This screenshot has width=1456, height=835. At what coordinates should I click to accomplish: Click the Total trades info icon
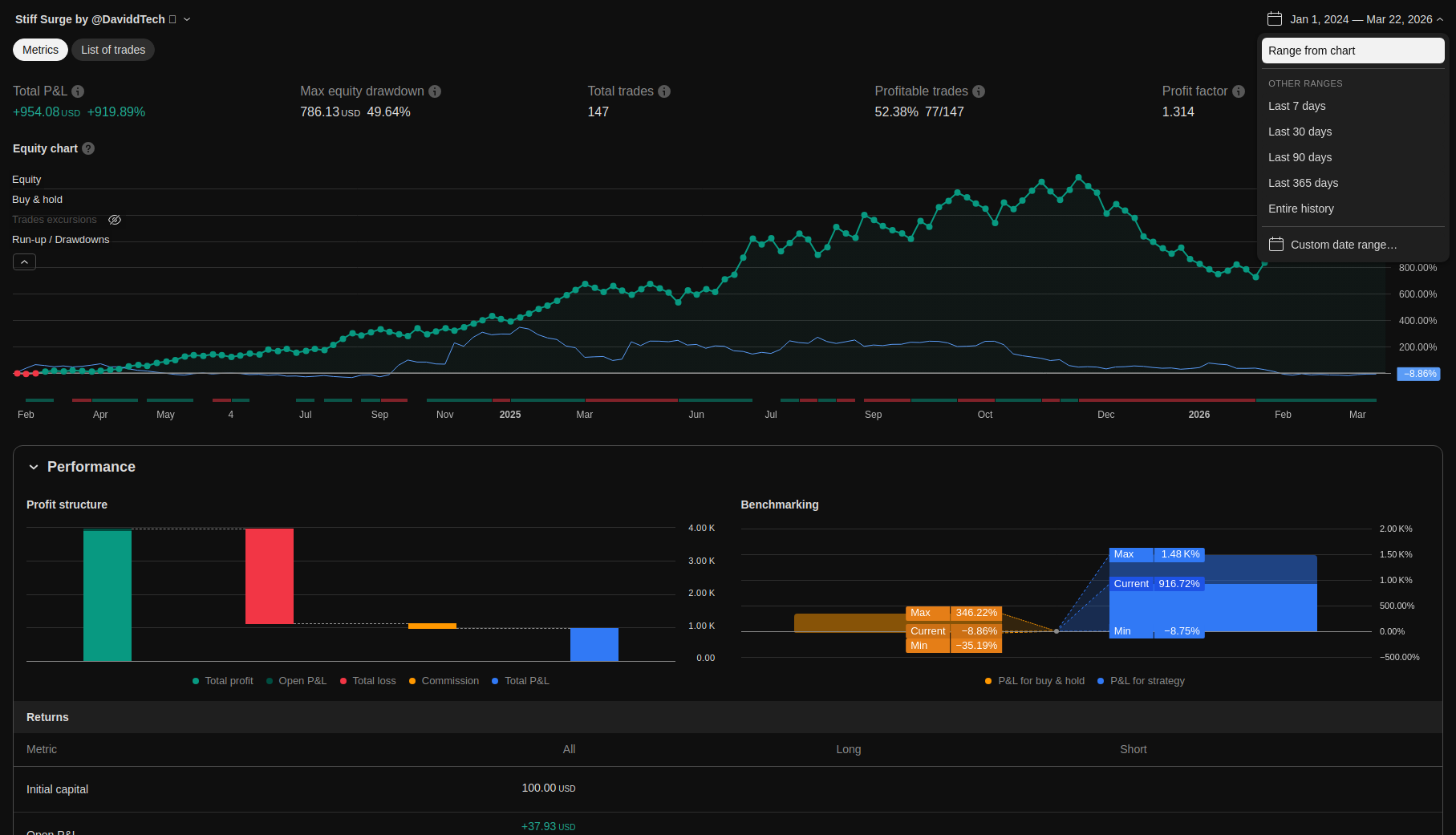point(664,91)
